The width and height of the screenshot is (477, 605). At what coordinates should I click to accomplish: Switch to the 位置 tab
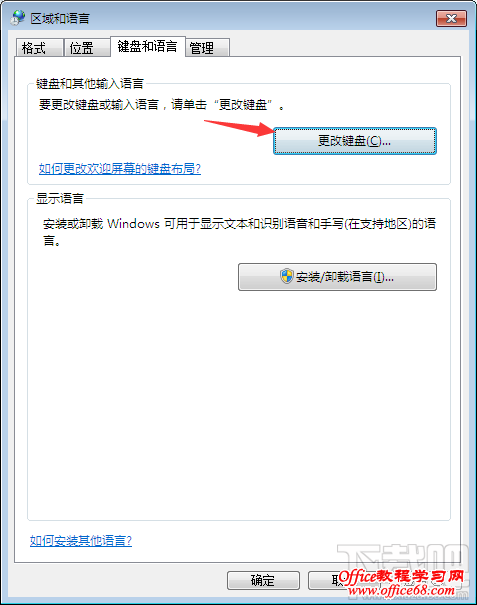click(87, 48)
